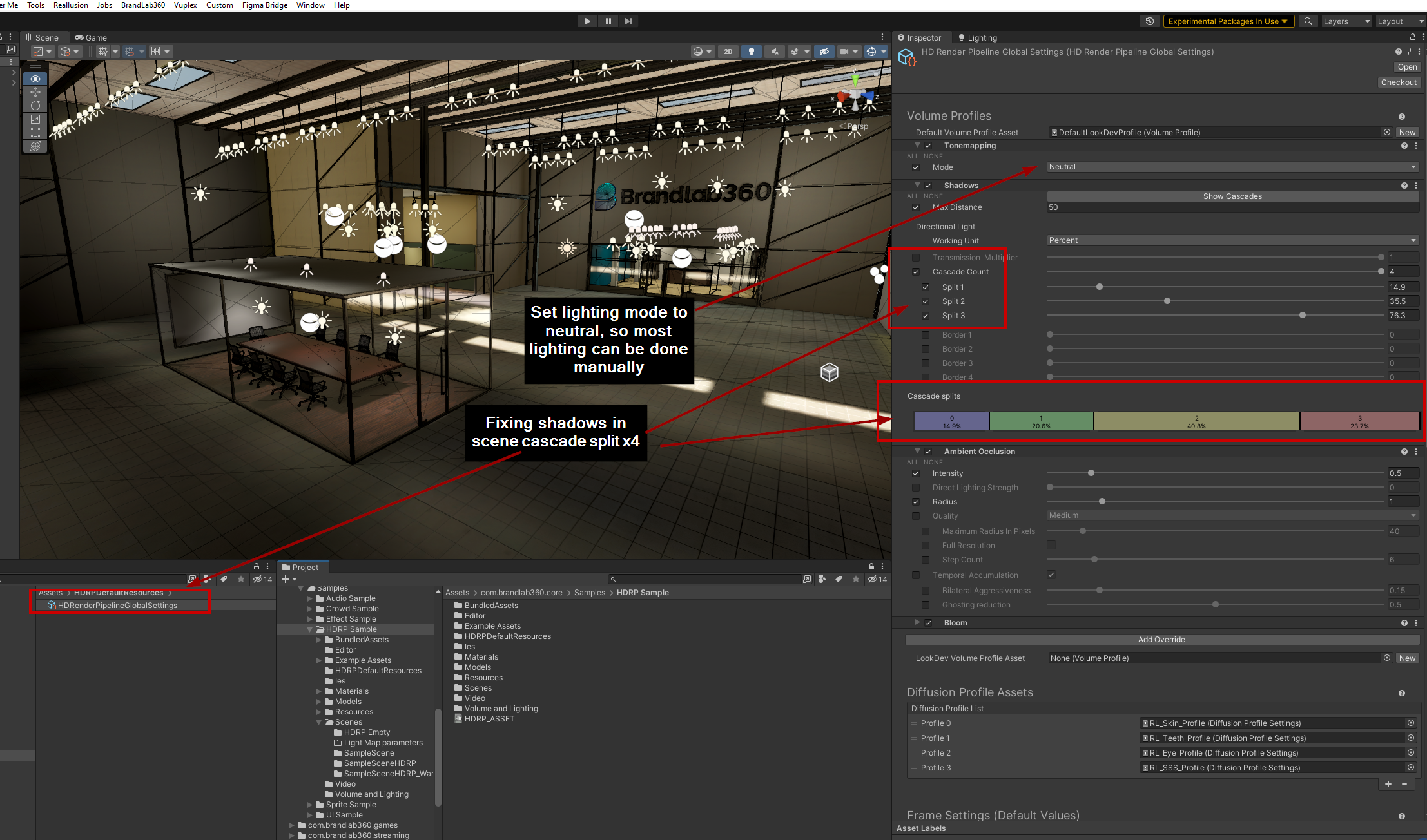Disable the Ambient Occlusion override checkbox
The image size is (1427, 840).
tap(928, 452)
